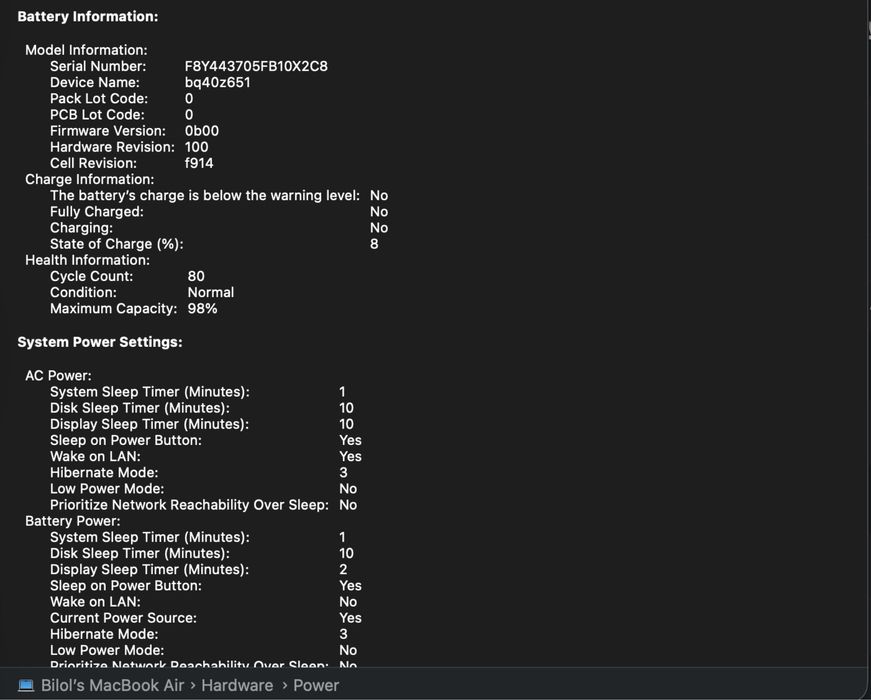Click Hibernate Mode label under AC Power
The image size is (871, 700).
104,472
